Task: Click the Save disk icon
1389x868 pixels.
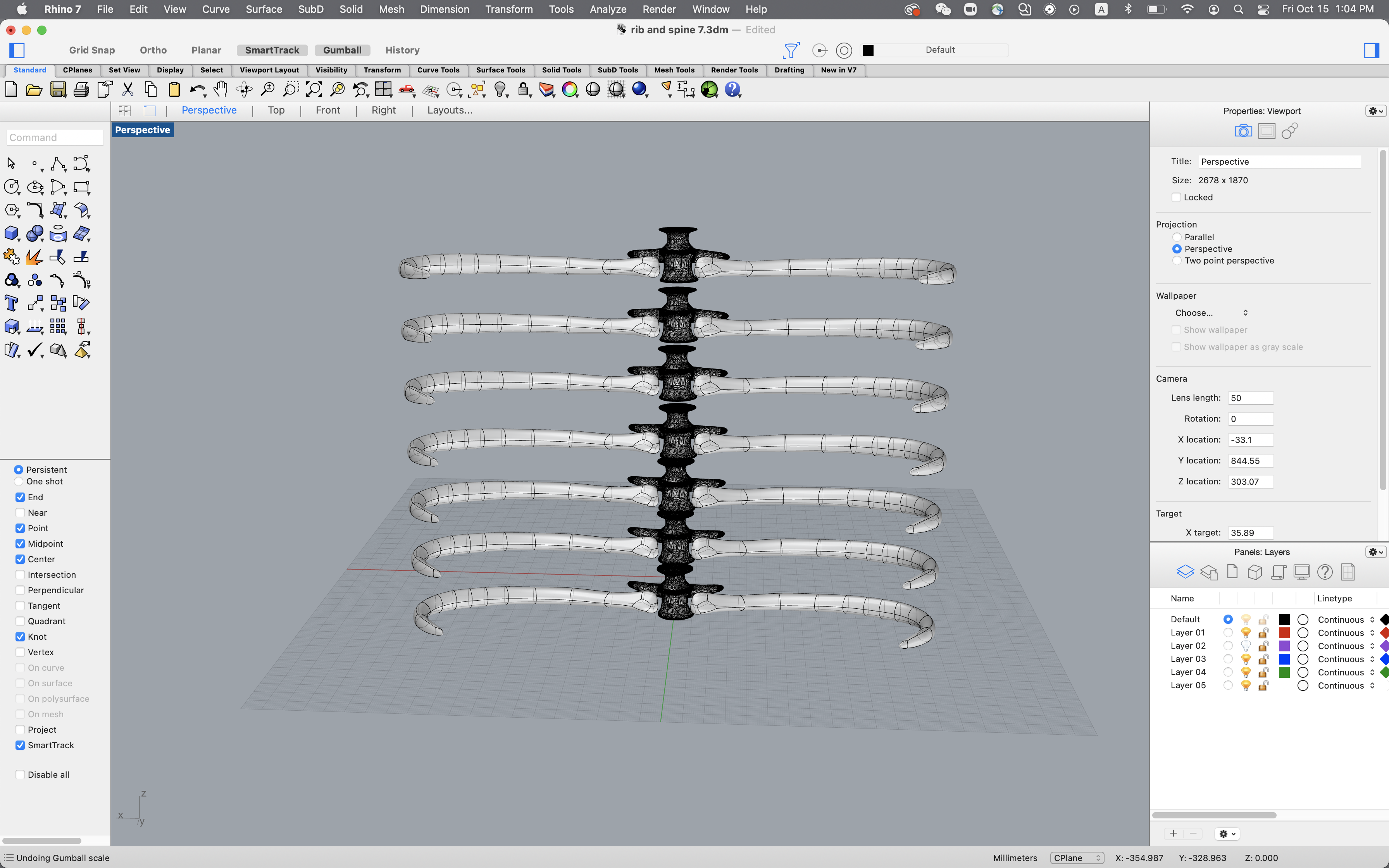Action: pos(58,90)
